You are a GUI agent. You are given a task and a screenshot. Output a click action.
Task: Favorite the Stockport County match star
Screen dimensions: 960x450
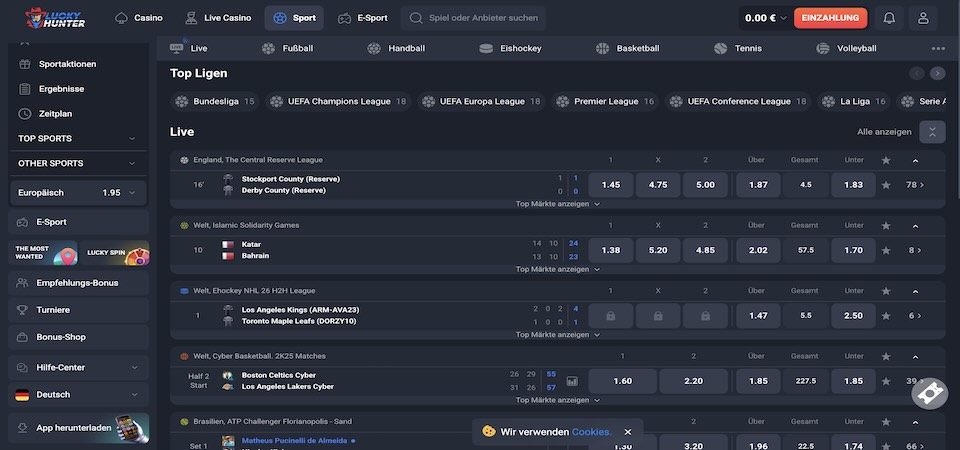pos(885,185)
